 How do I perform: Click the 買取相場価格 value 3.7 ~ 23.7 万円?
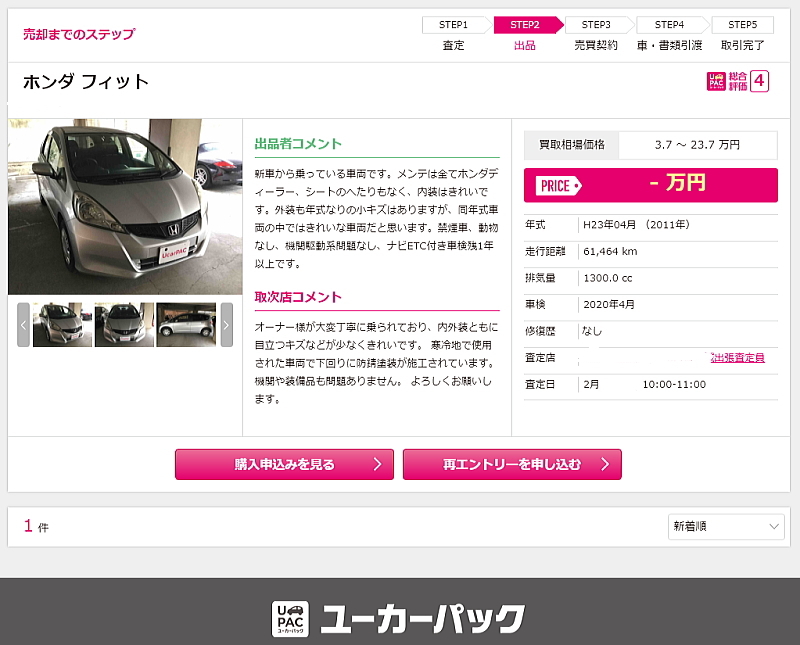[697, 145]
